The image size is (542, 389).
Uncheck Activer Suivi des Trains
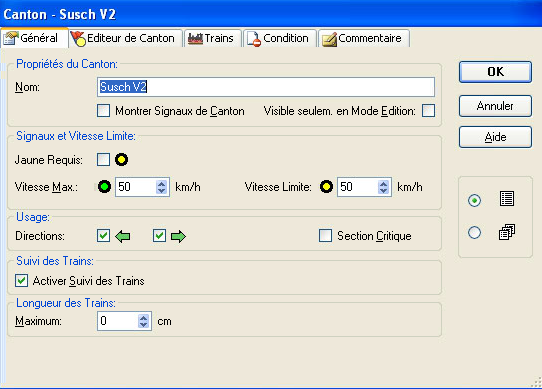click(21, 280)
